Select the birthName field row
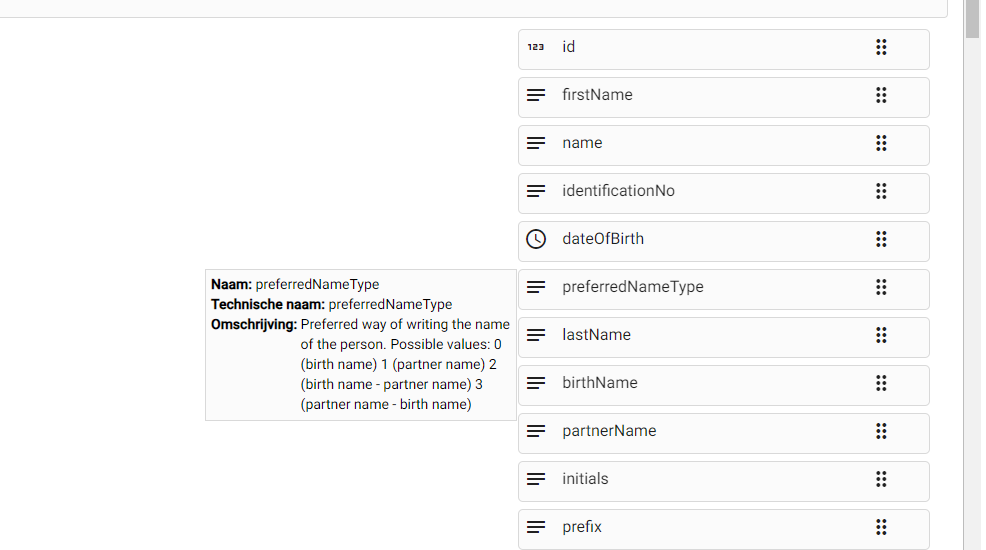Image resolution: width=986 pixels, height=550 pixels. (x=700, y=383)
